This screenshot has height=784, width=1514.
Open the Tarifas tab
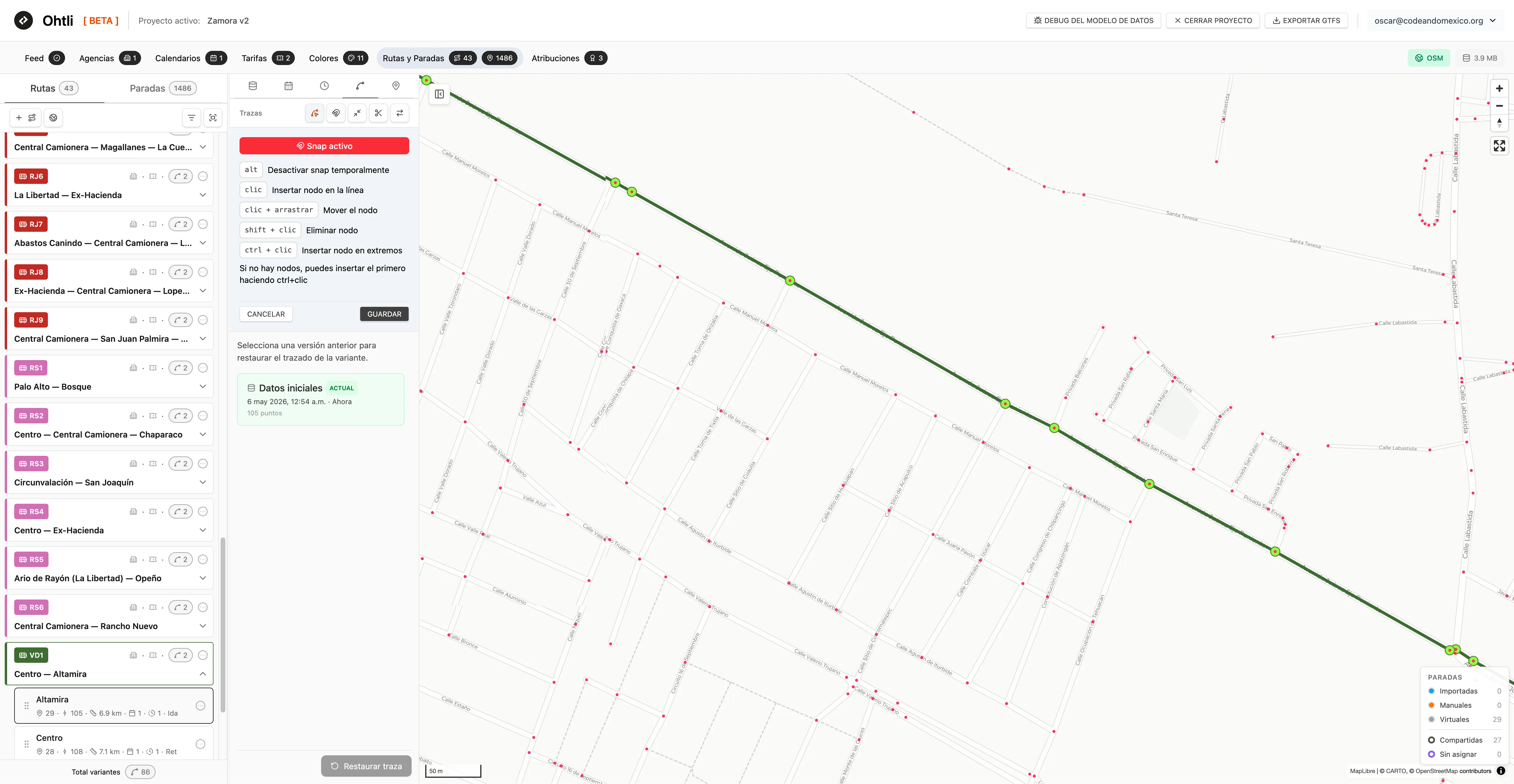[x=267, y=58]
